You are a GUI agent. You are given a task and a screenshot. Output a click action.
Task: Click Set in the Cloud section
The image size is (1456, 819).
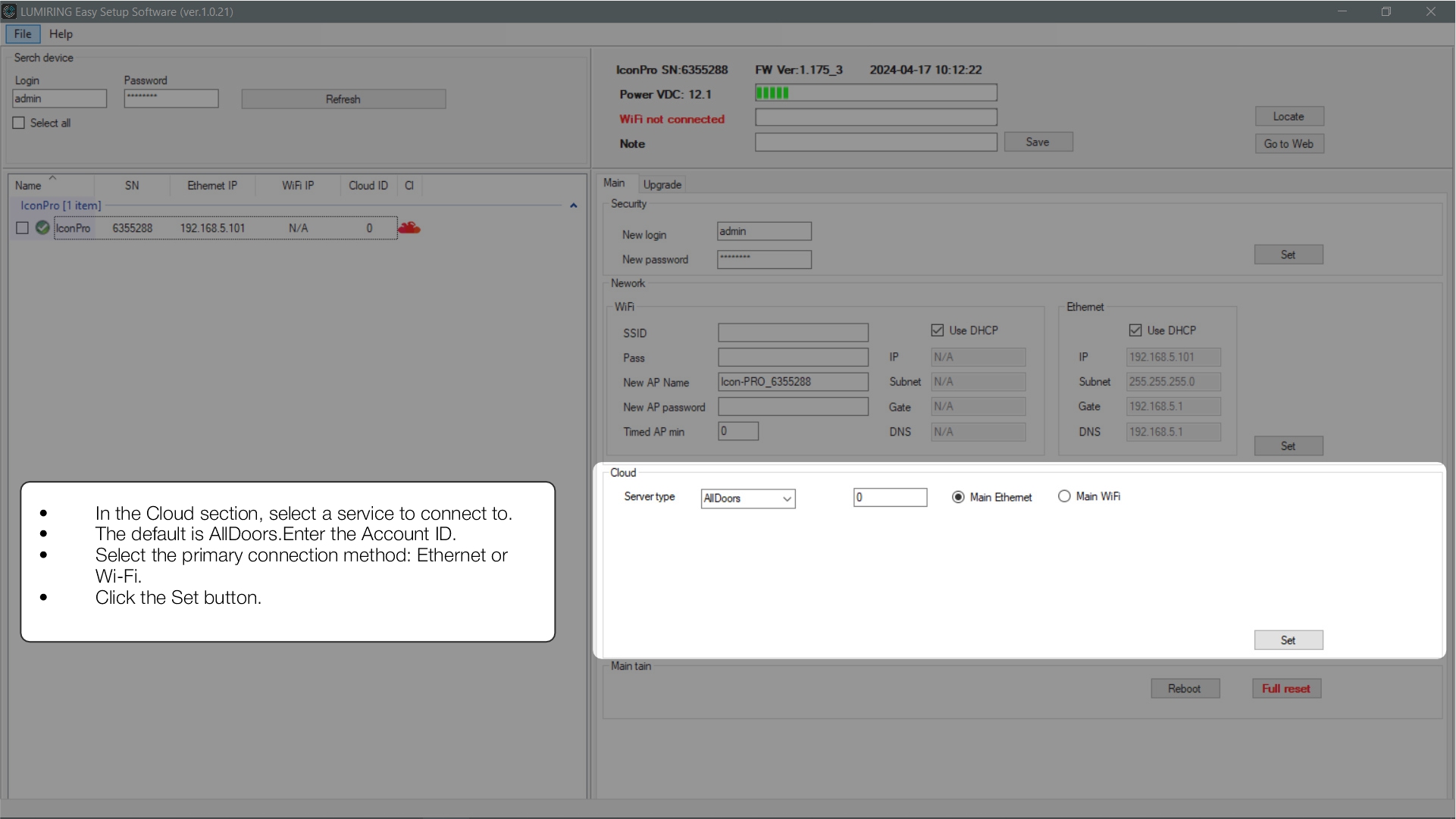coord(1288,640)
